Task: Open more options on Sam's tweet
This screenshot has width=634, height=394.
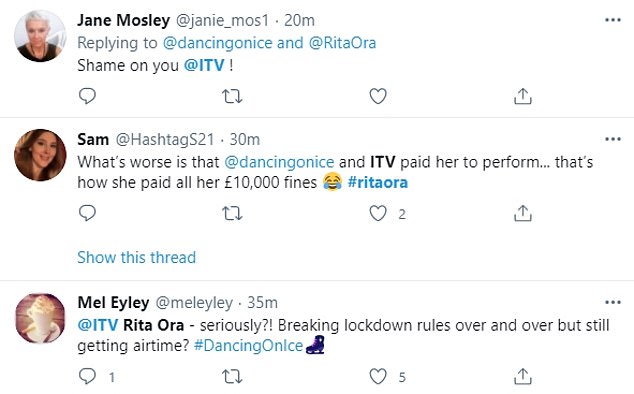Action: pyautogui.click(x=613, y=139)
